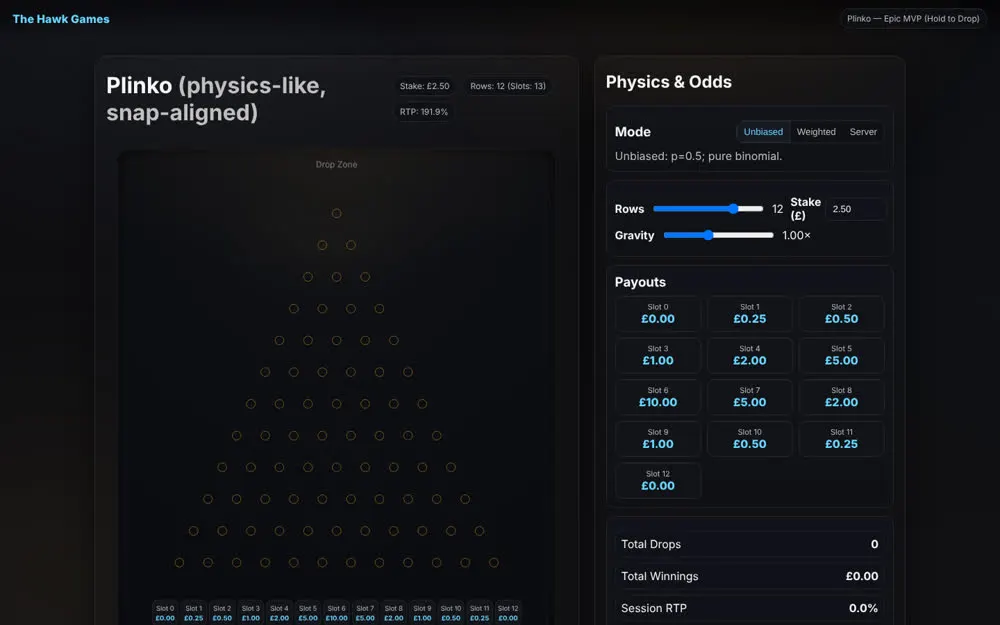This screenshot has height=625, width=1000.
Task: Click the Stake: £2.50 chip
Action: point(425,86)
